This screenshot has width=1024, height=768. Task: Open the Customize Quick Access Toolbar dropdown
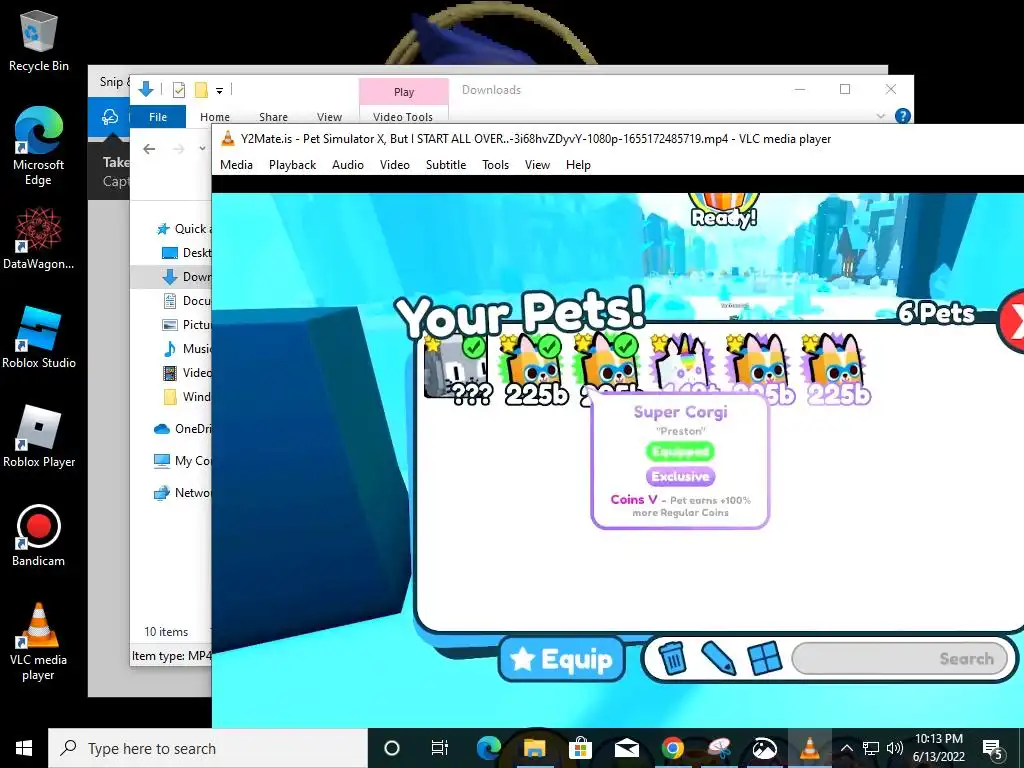[x=219, y=91]
